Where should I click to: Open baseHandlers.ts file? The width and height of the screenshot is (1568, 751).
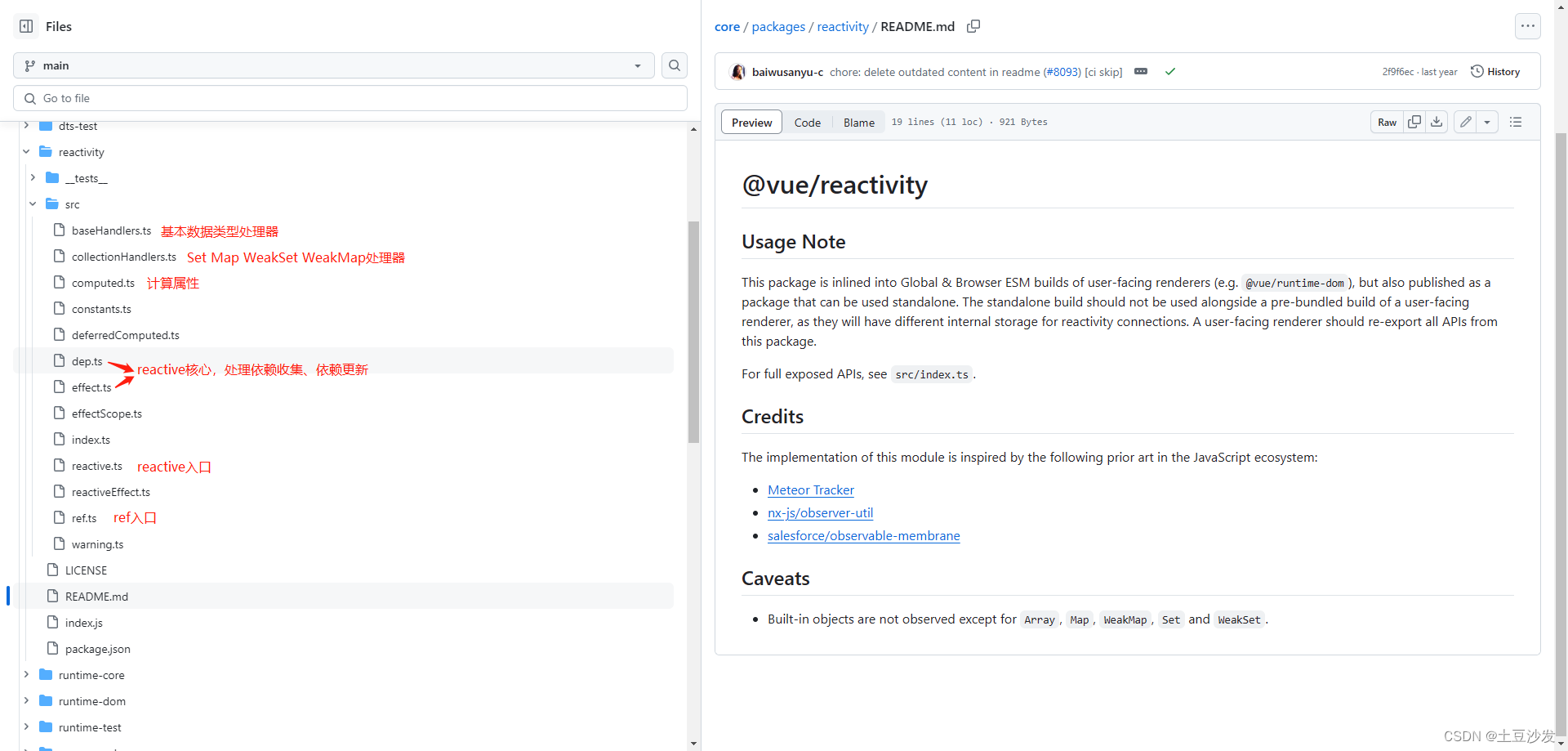111,230
